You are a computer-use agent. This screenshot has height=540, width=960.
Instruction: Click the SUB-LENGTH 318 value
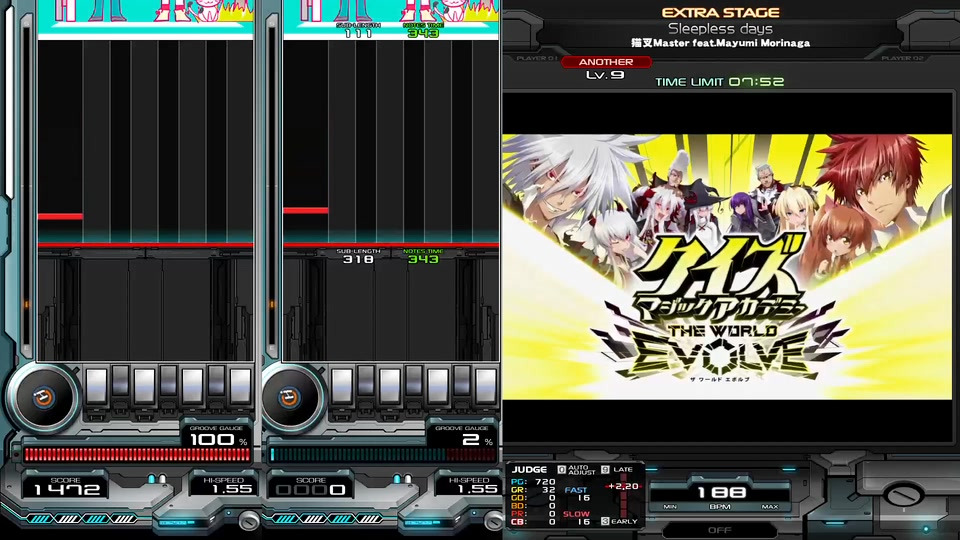(x=358, y=260)
